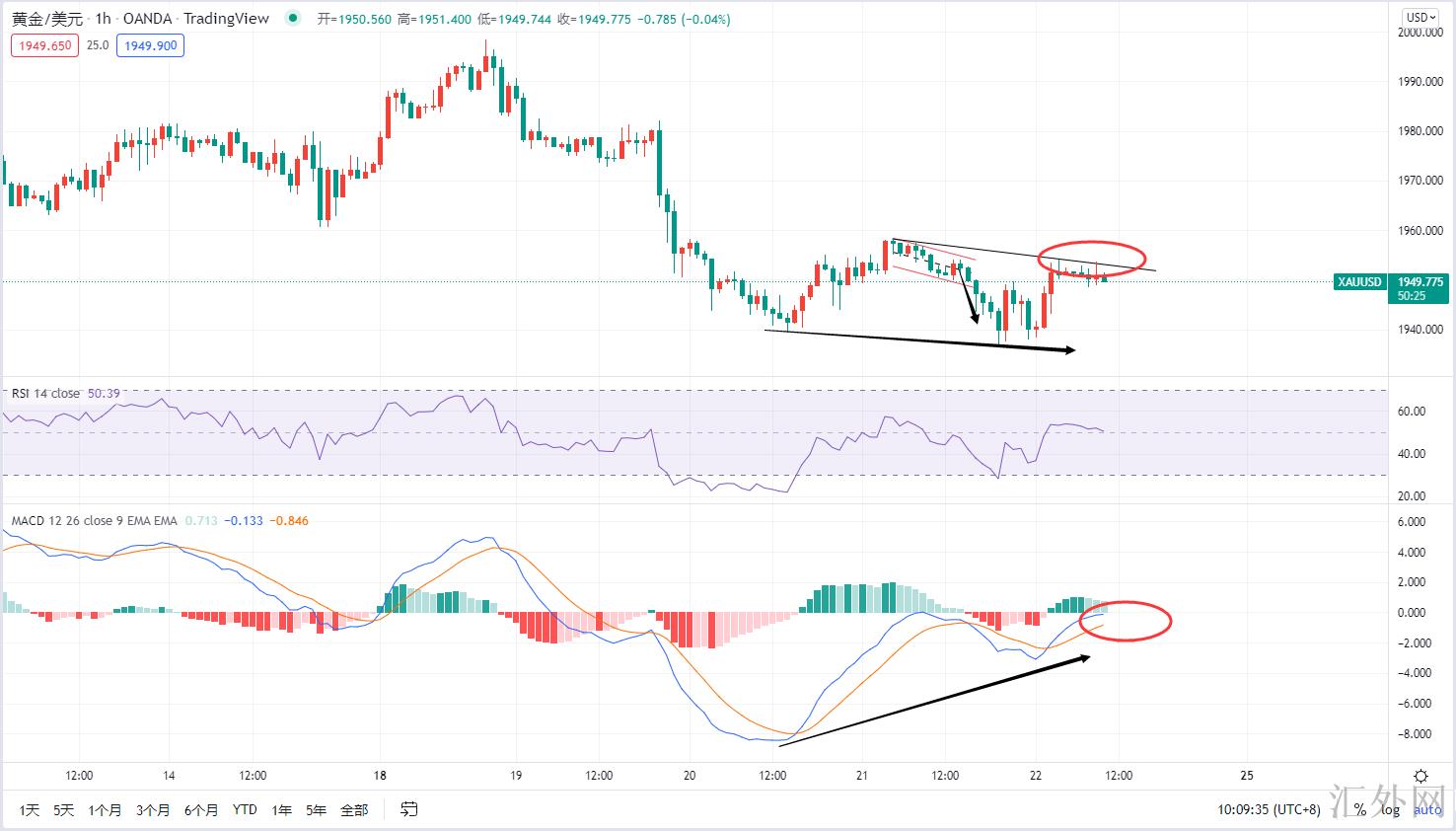The width and height of the screenshot is (1456, 831).
Task: Select the 5天 time range
Action: coord(63,809)
